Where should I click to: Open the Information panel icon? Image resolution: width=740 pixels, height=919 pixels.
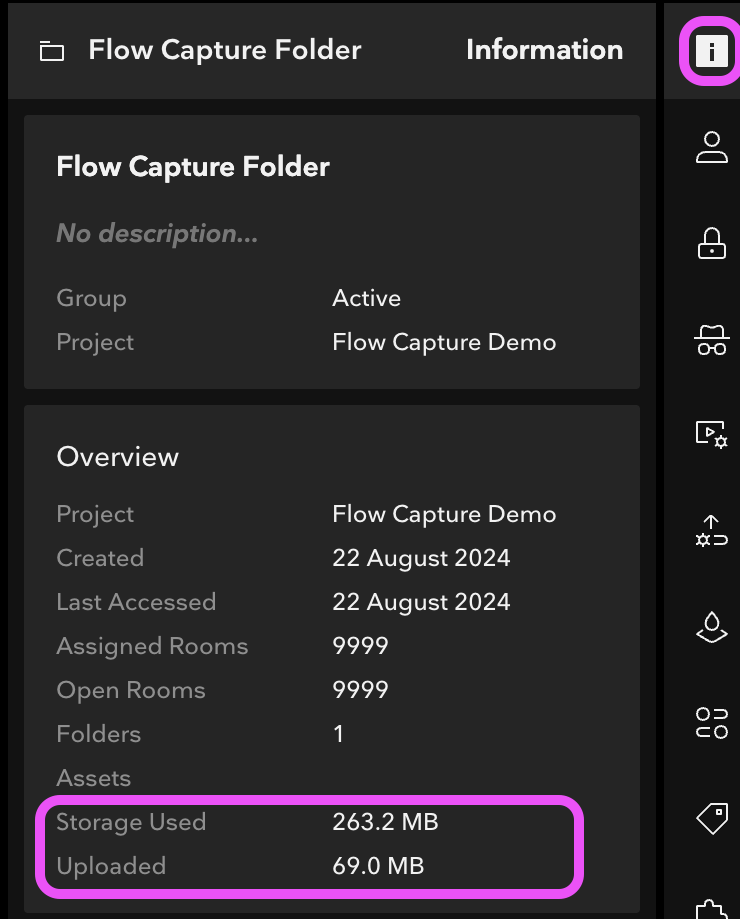click(711, 51)
